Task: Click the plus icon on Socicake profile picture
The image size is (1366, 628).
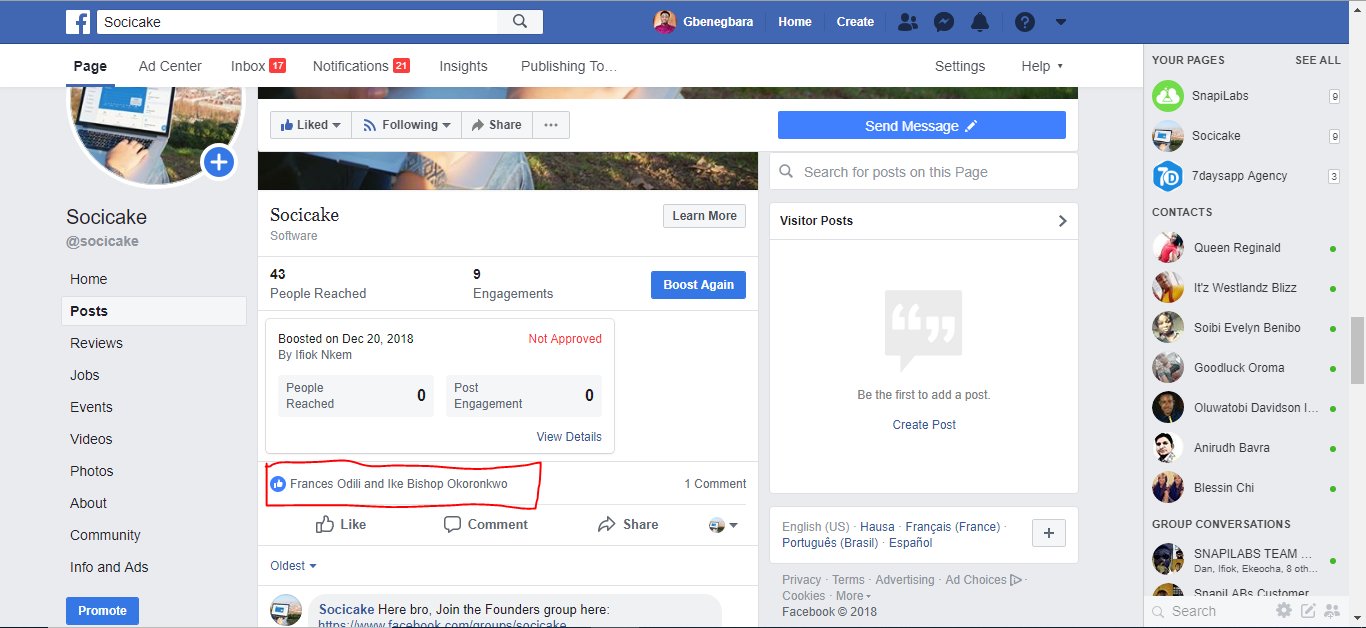Action: click(x=219, y=161)
